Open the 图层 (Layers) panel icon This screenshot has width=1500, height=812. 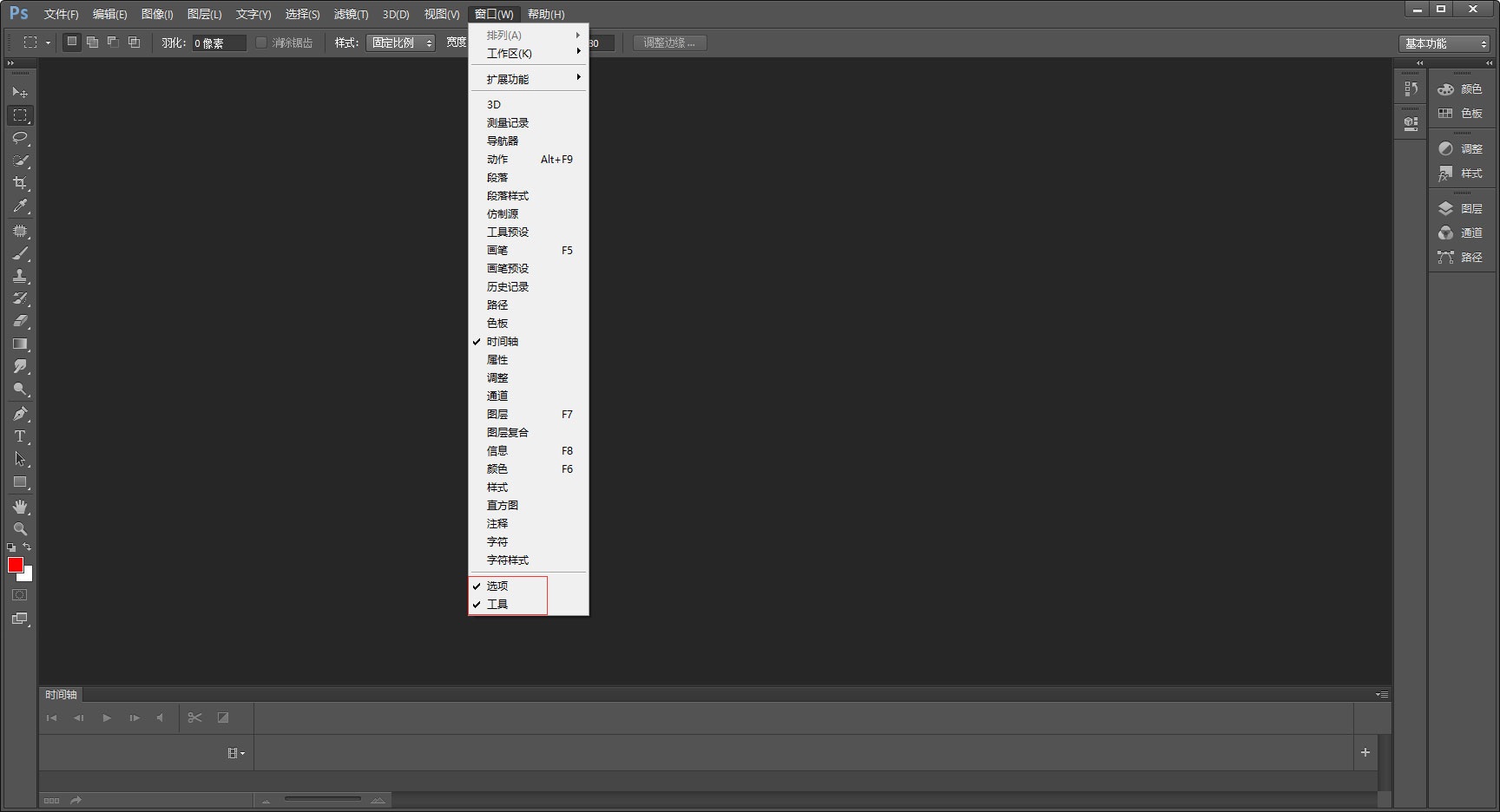pos(1461,209)
